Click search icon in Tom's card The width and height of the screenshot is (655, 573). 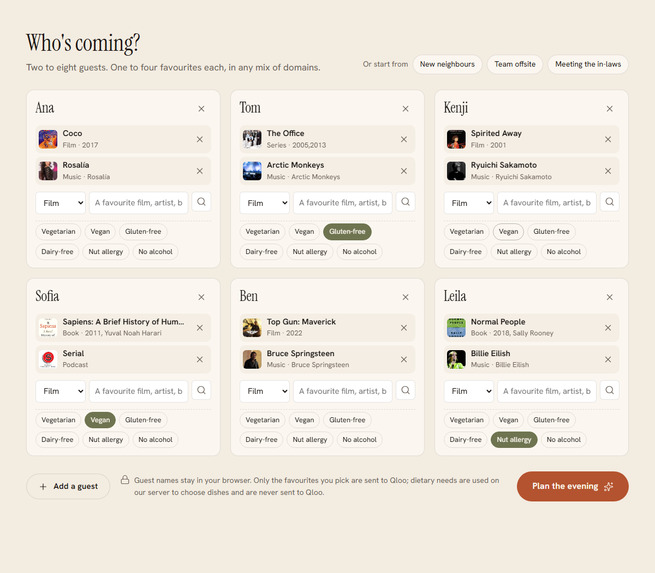click(x=405, y=202)
